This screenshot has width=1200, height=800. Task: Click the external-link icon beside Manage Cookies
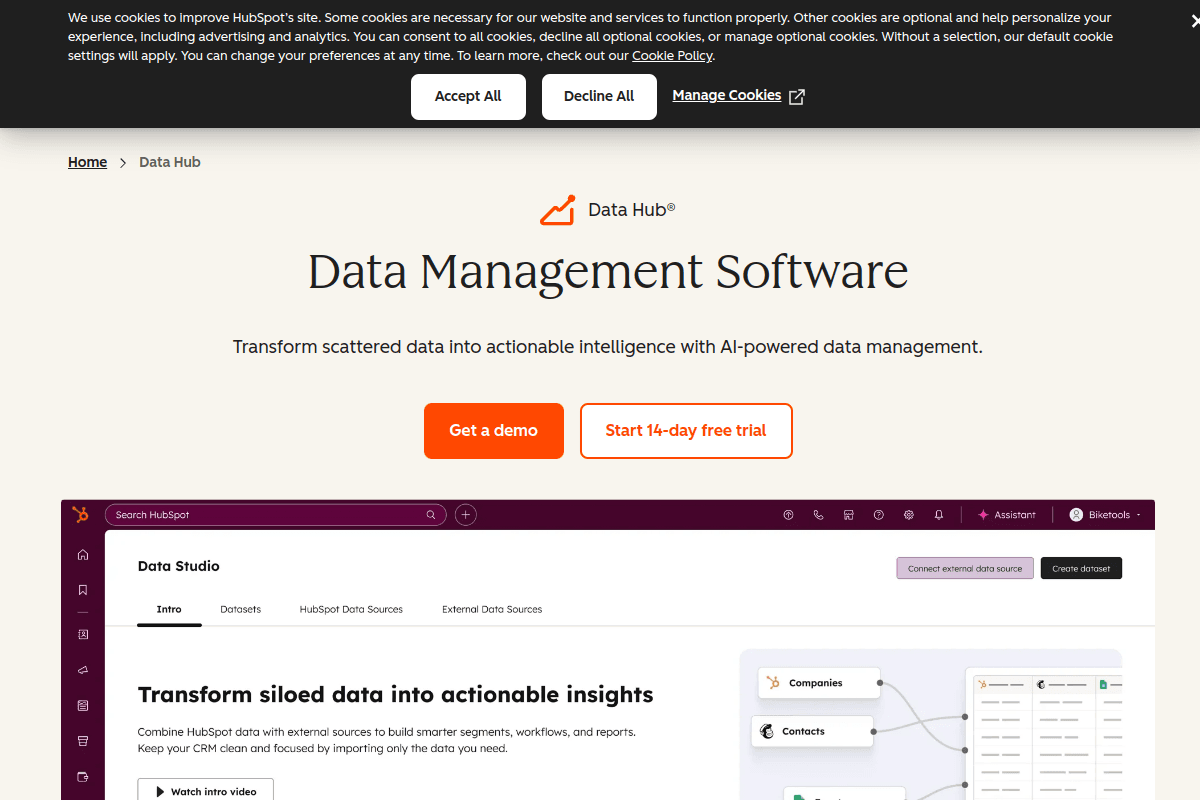coord(797,97)
